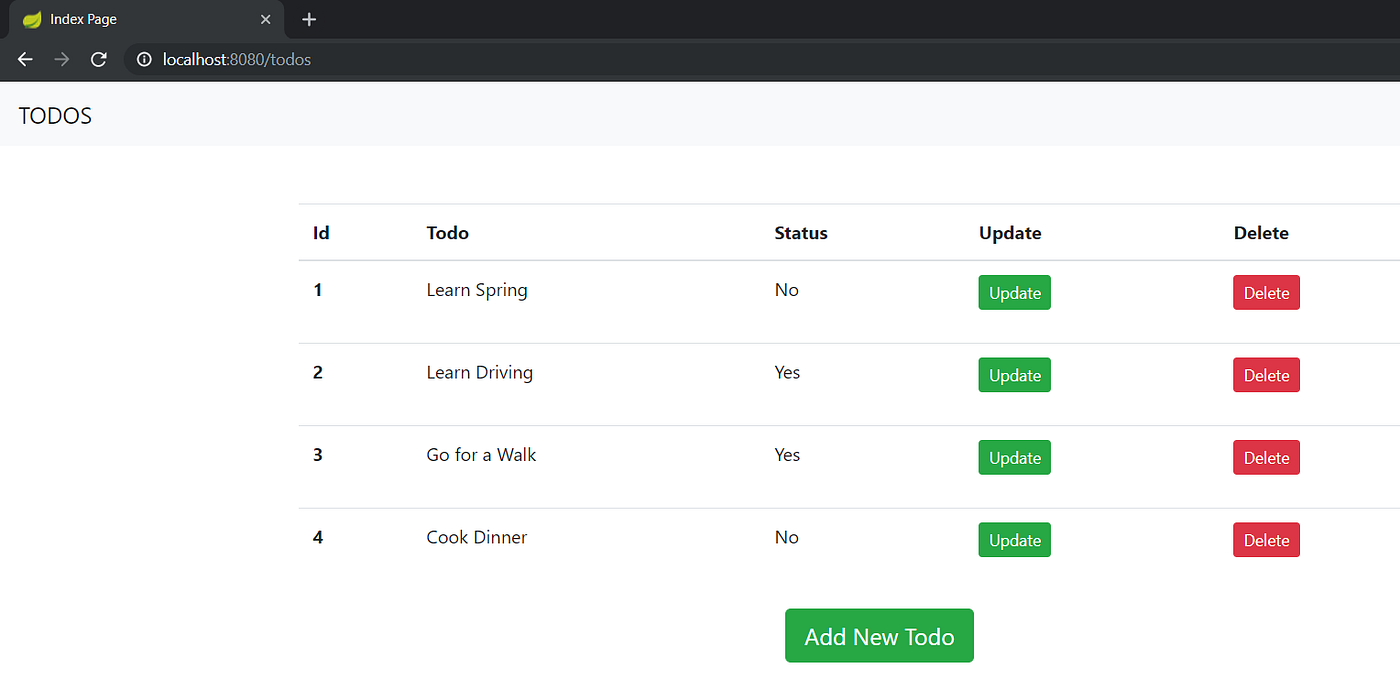The image size is (1400, 692).
Task: Click the Spring leaf favicon on the tab
Action: pyautogui.click(x=32, y=19)
